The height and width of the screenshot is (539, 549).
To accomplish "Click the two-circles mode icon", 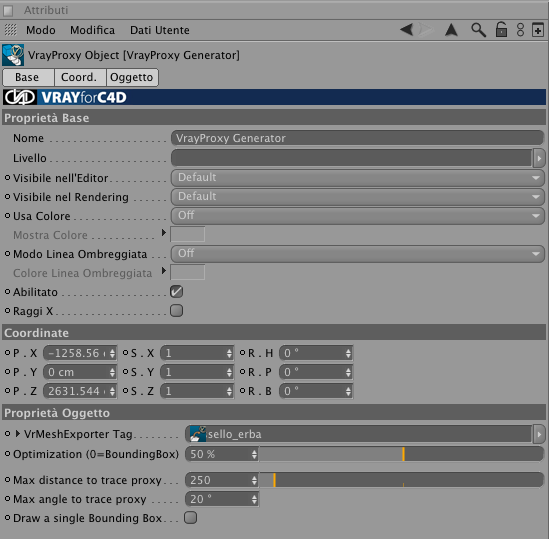I will [x=521, y=30].
